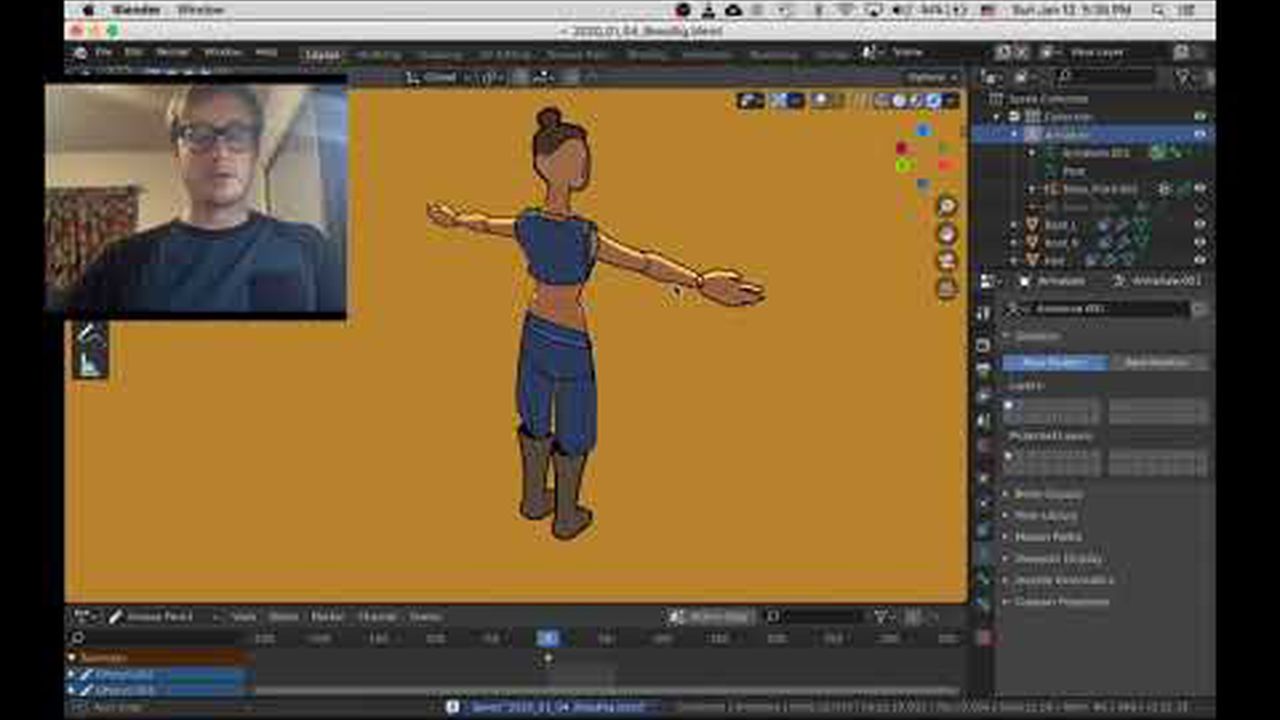1280x720 pixels.
Task: Enable the filter funnel toggle in Dope Sheet header
Action: tap(879, 617)
